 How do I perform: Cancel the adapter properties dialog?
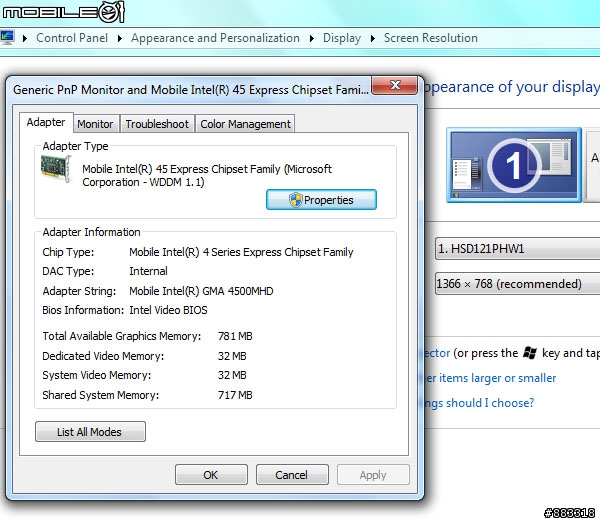(292, 475)
